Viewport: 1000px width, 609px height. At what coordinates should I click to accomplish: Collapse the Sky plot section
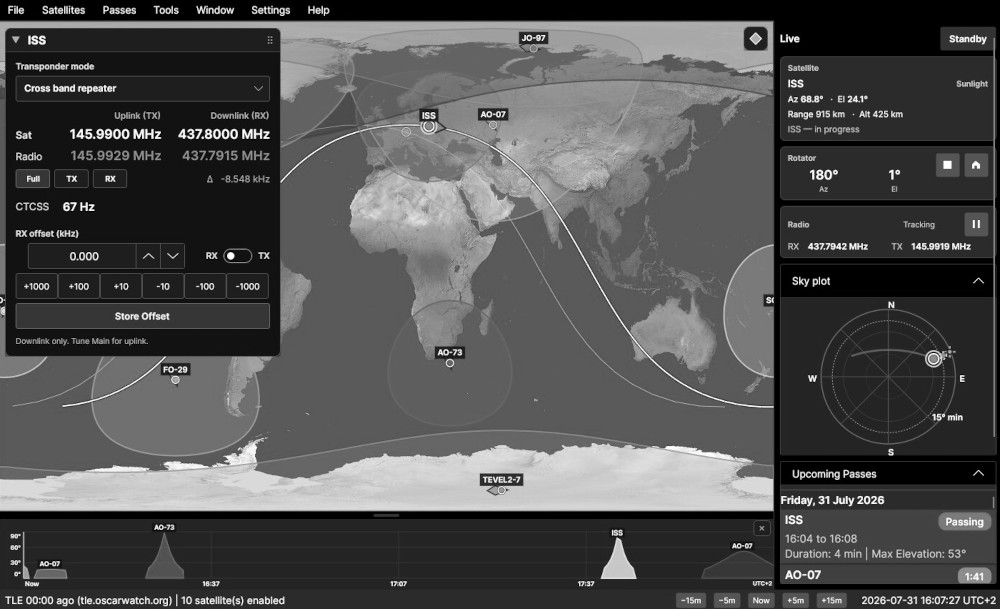point(978,281)
